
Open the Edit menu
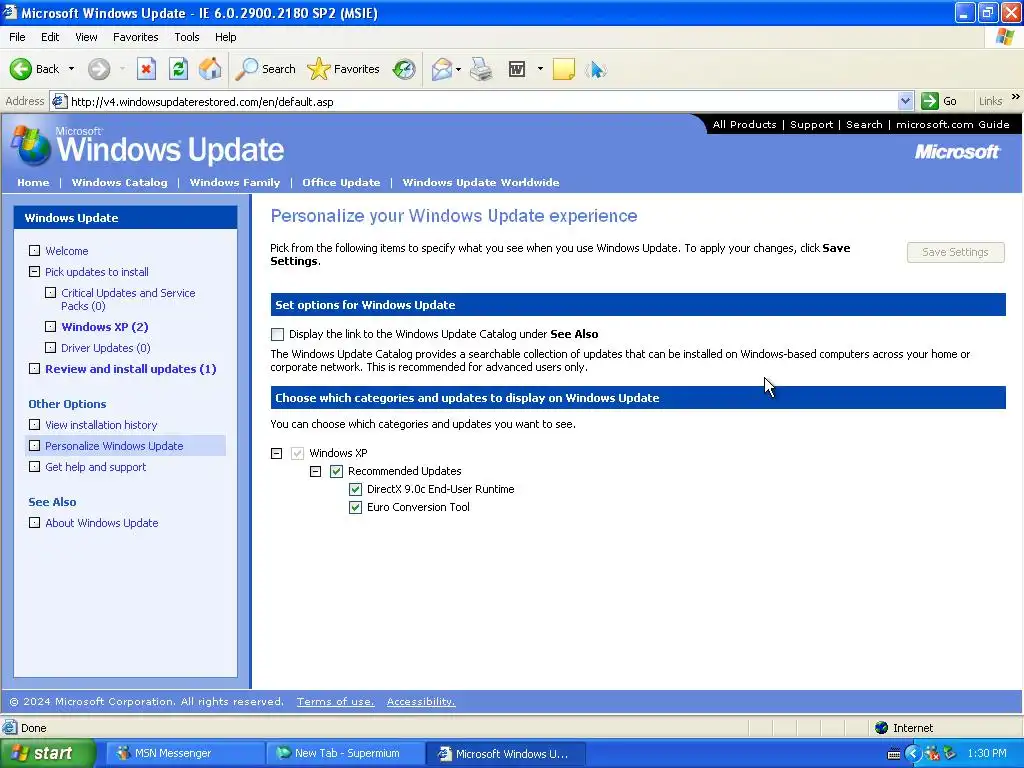50,37
